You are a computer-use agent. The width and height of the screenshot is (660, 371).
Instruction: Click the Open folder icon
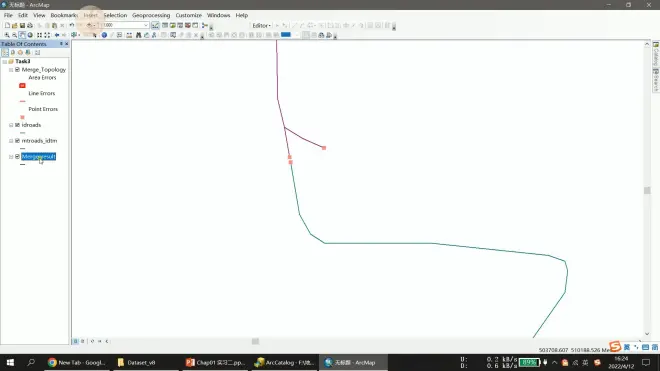[15, 25]
